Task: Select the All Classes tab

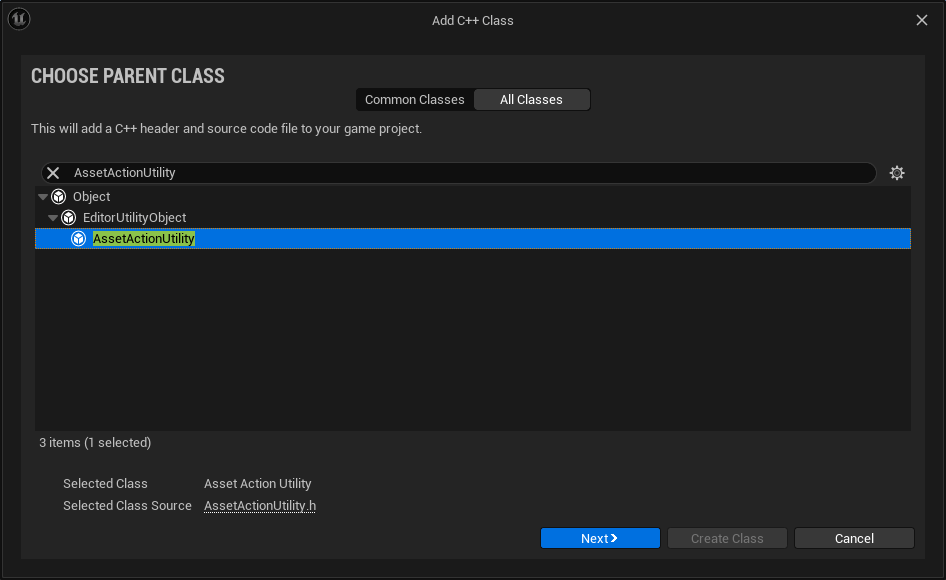Action: (531, 100)
